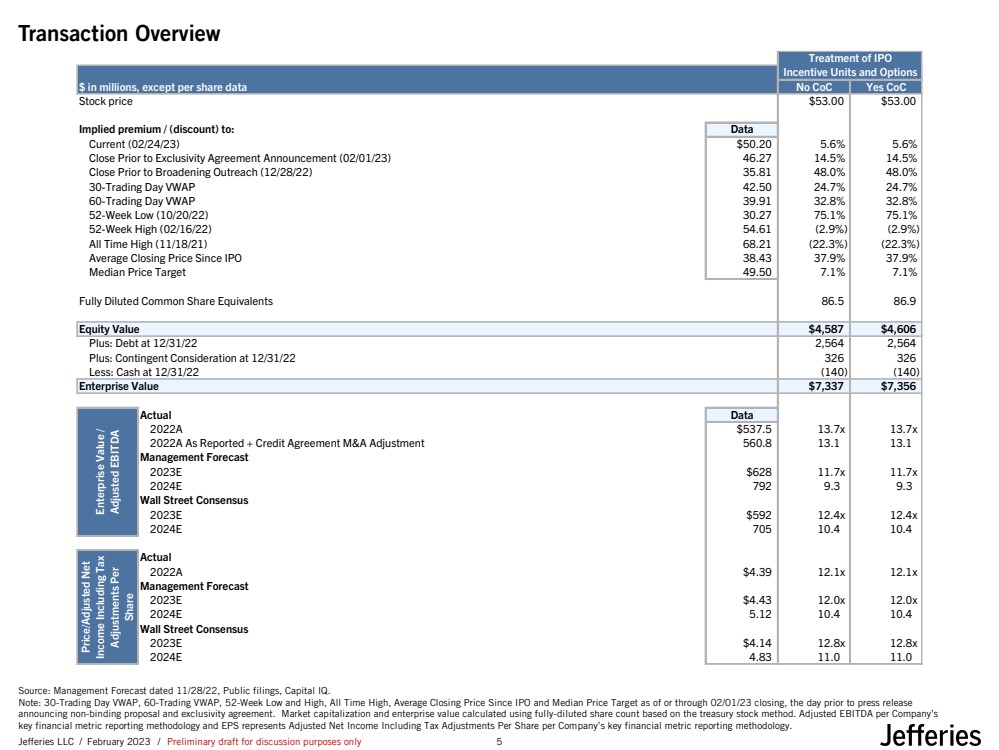Click the All Time High (11/18/21) label

[x=148, y=243]
